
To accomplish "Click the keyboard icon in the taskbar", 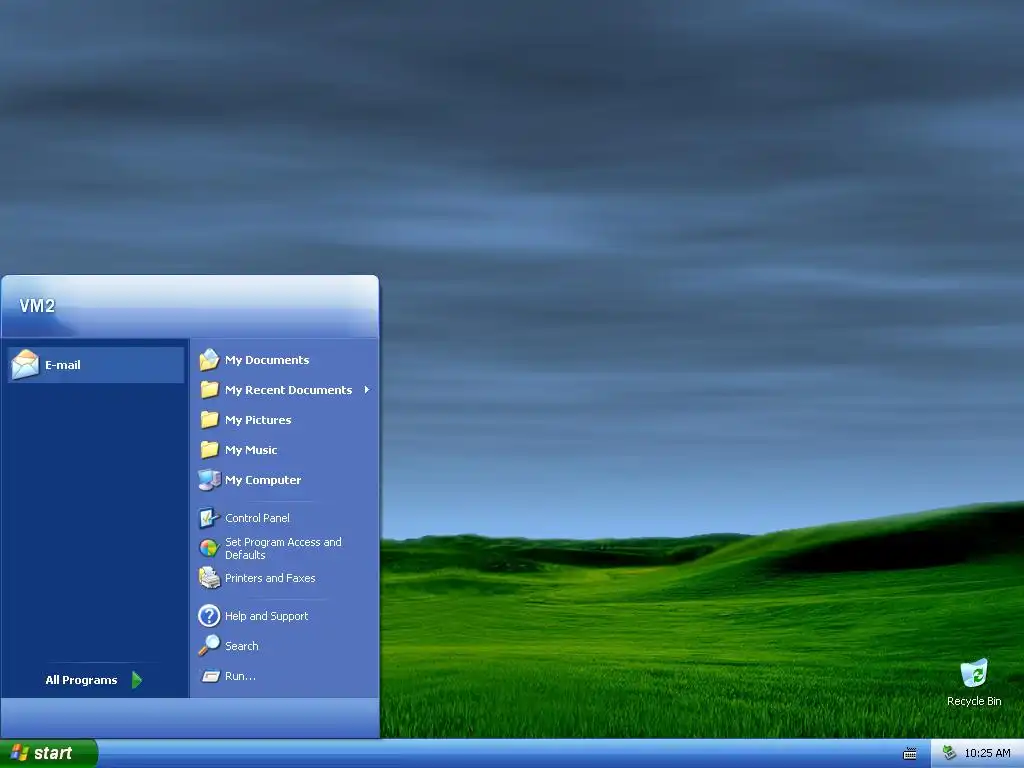I will 910,754.
